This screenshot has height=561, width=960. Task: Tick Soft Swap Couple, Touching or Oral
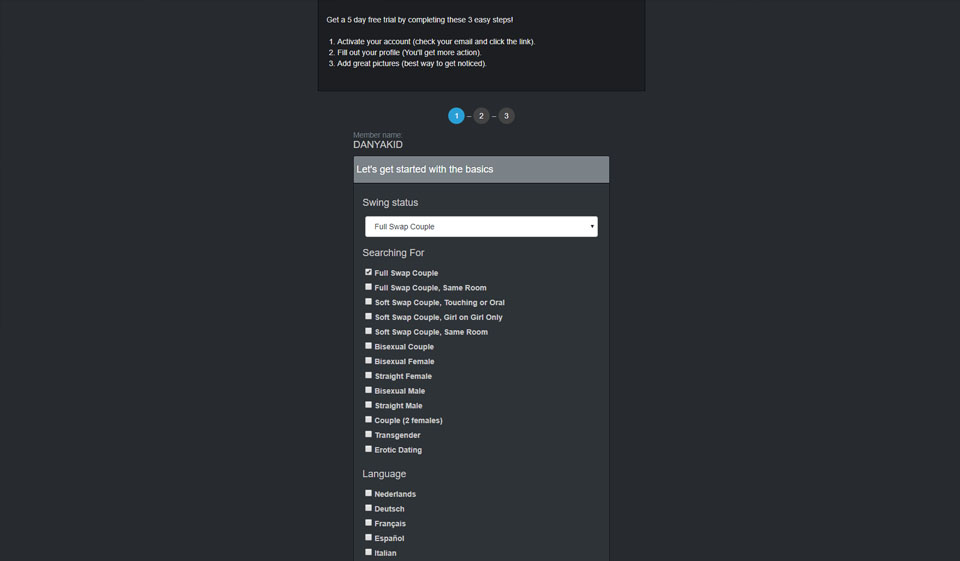368,302
